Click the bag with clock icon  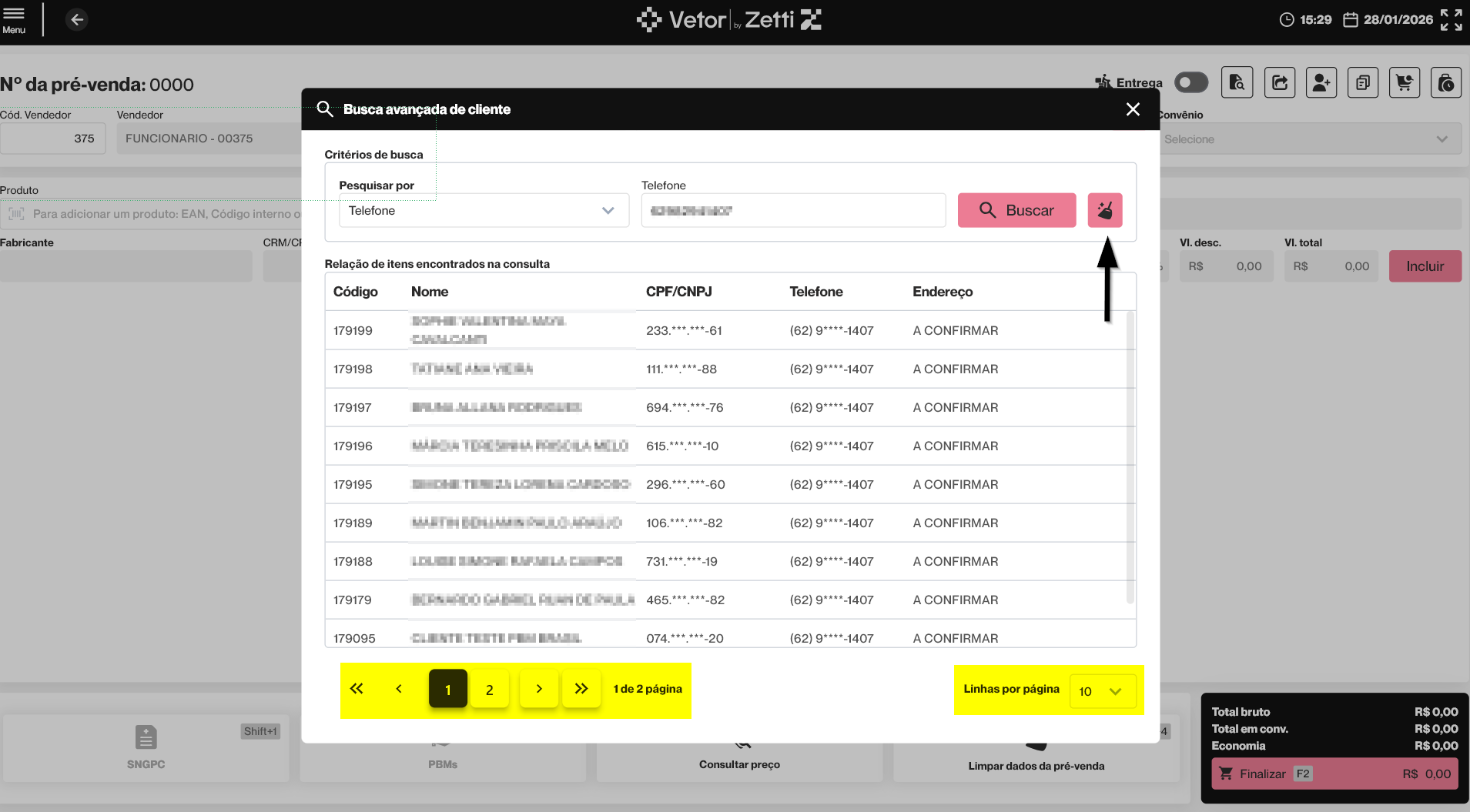pyautogui.click(x=1445, y=82)
